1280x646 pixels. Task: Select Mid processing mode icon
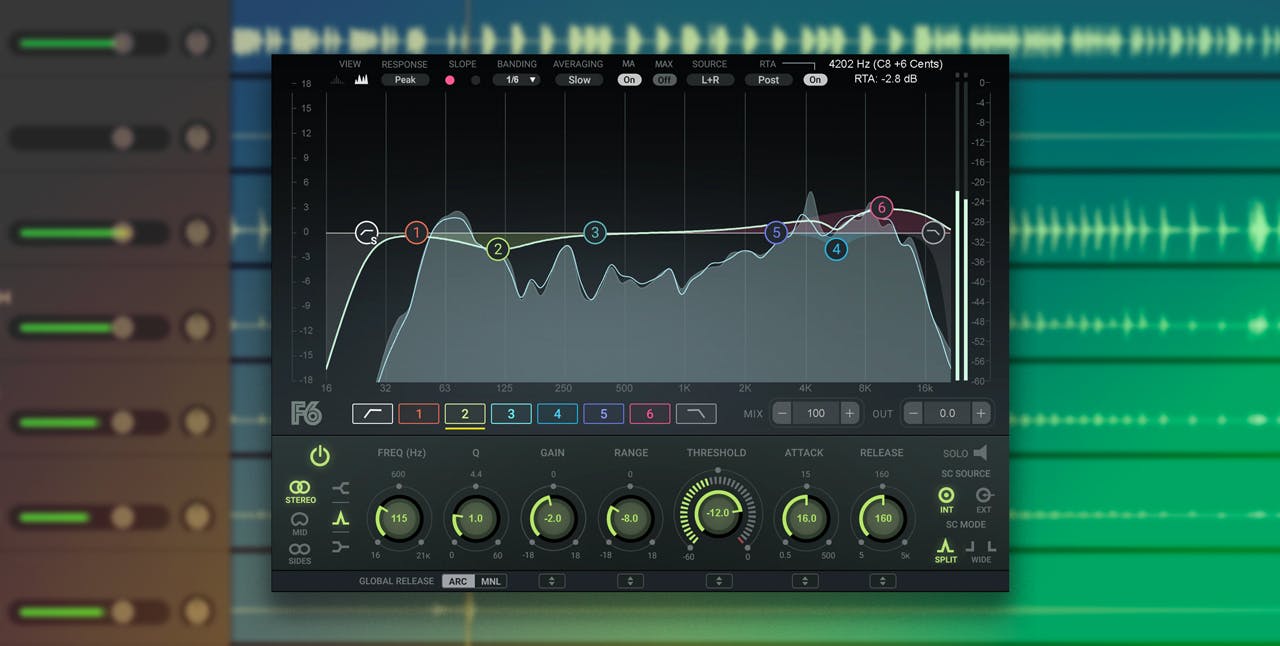300,520
